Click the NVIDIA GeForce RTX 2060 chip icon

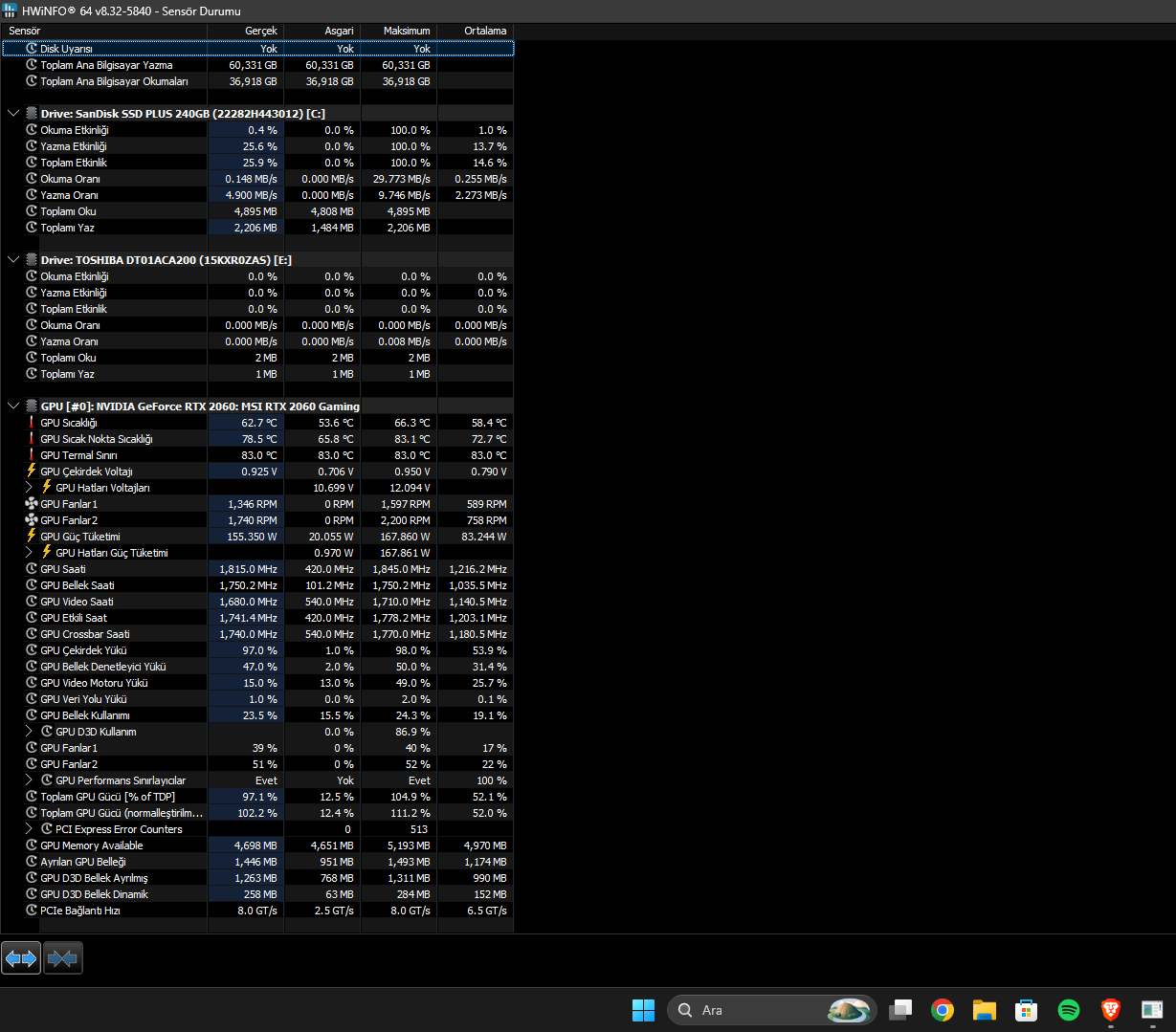[32, 406]
